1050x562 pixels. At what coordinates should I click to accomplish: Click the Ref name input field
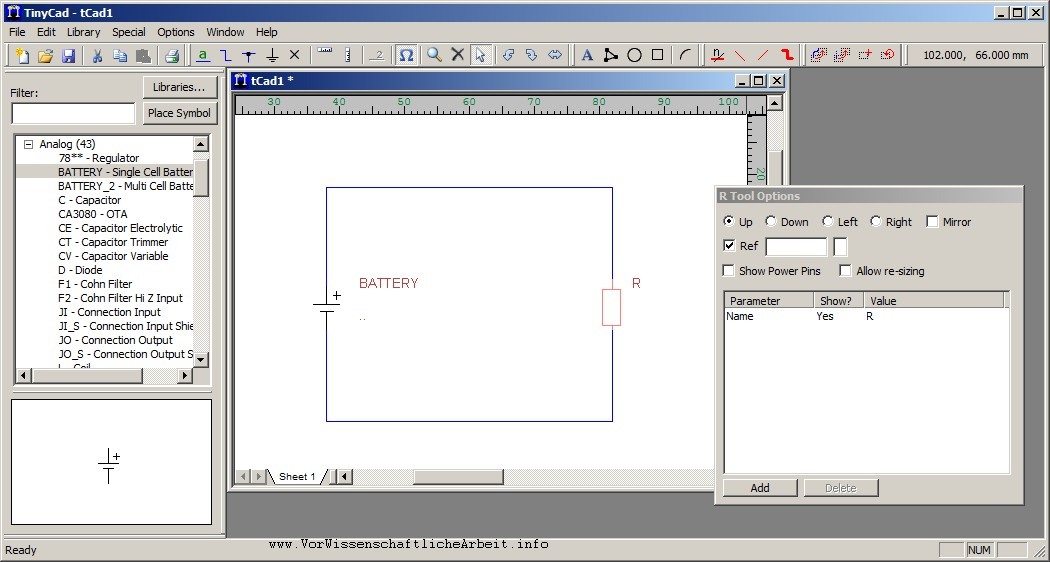[796, 247]
